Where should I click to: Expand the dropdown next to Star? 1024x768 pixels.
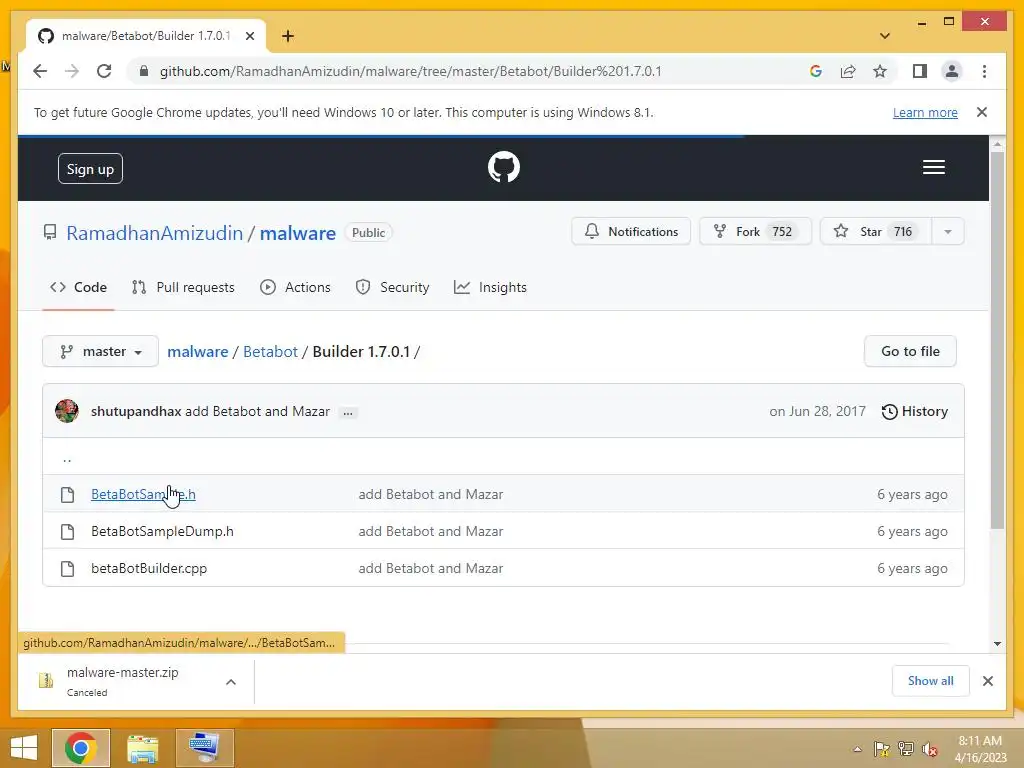pos(948,231)
